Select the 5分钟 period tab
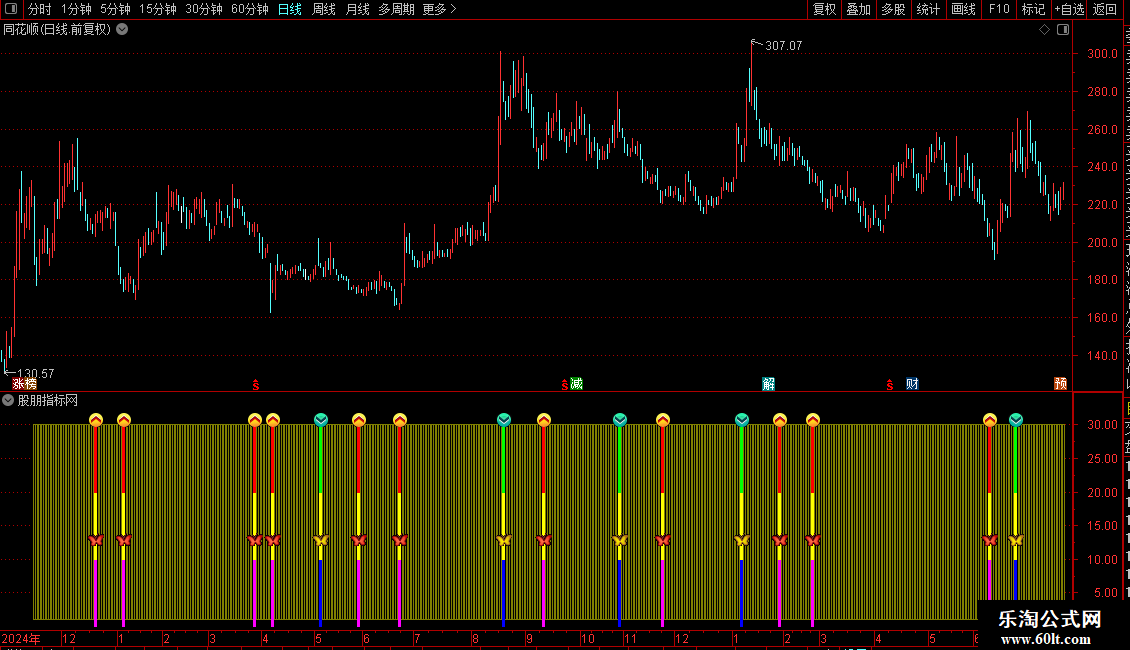This screenshot has width=1130, height=650. pyautogui.click(x=115, y=9)
